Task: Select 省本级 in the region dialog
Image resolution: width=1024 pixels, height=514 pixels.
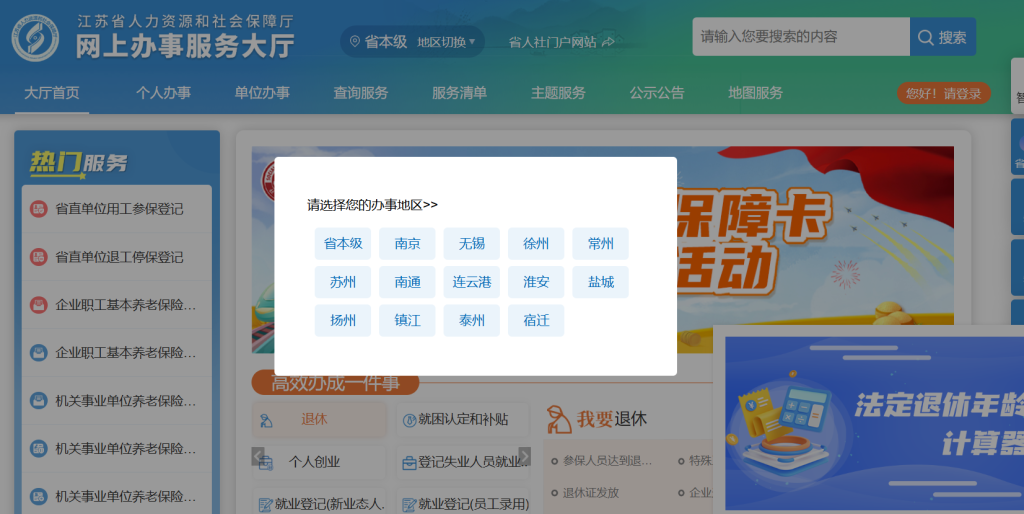Action: click(343, 244)
